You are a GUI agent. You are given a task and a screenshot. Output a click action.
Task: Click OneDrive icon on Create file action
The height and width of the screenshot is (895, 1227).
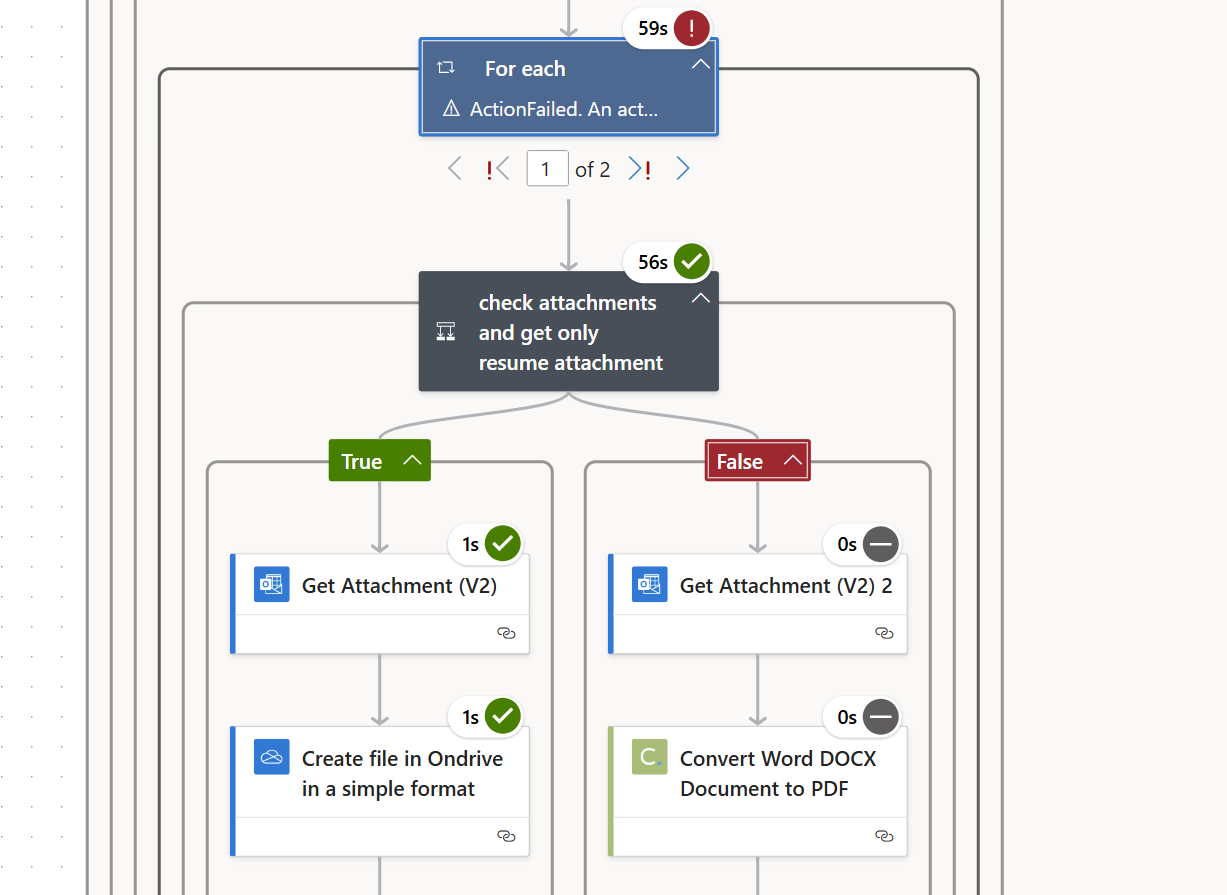[272, 757]
